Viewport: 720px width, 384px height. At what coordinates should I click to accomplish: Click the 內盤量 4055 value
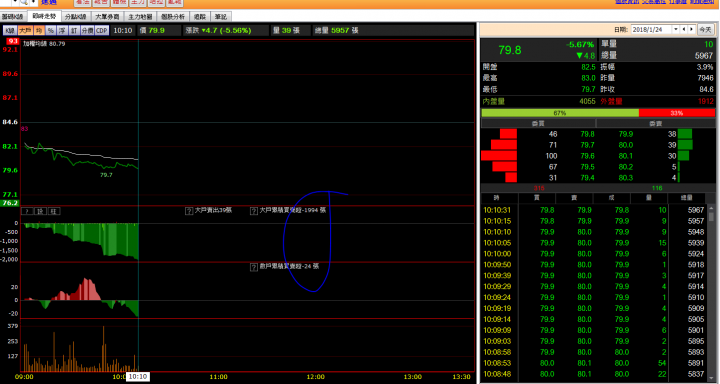coord(587,102)
